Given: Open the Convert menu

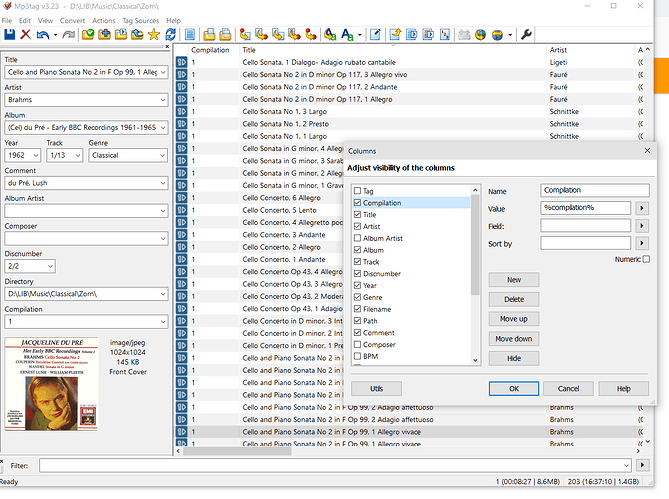Looking at the screenshot, I should click(72, 20).
